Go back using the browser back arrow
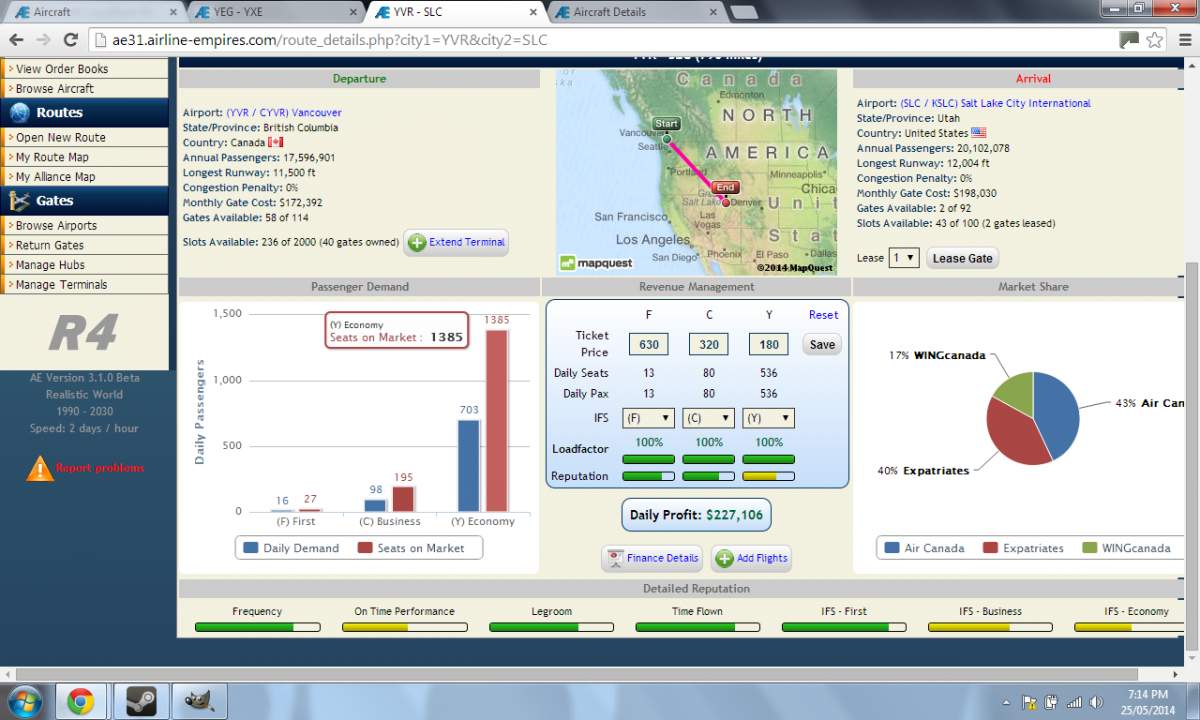1200x720 pixels. tap(17, 40)
